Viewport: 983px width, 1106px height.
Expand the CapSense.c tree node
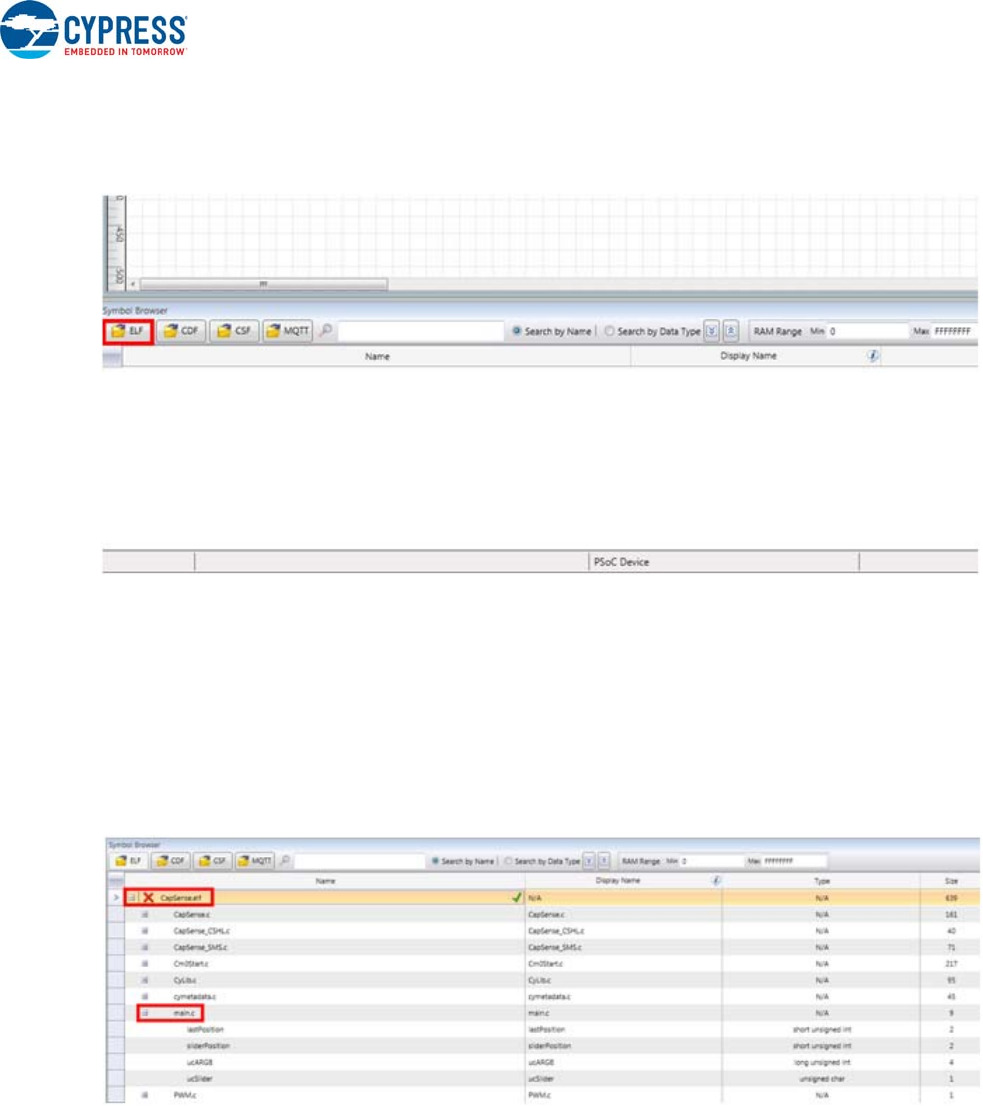(145, 914)
